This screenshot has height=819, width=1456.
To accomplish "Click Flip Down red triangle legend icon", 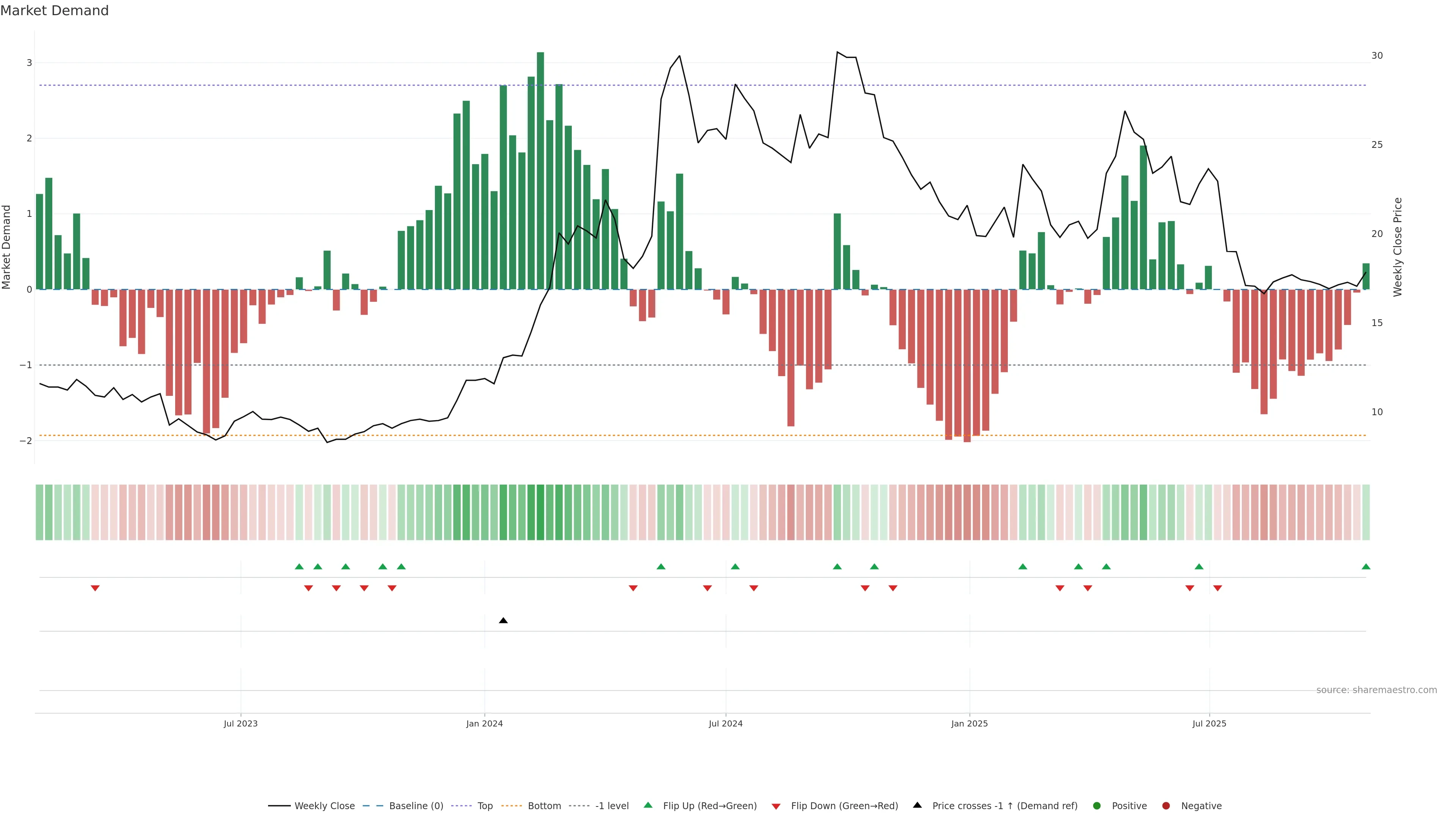I will coord(776,806).
